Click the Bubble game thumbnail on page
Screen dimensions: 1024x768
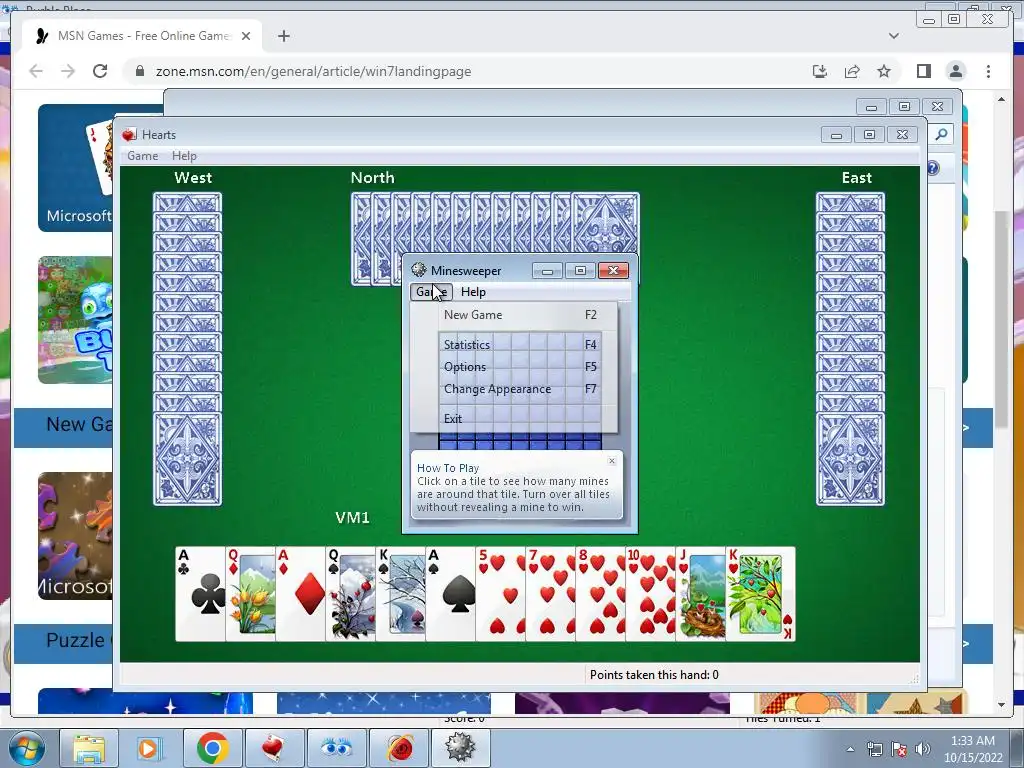[x=75, y=320]
